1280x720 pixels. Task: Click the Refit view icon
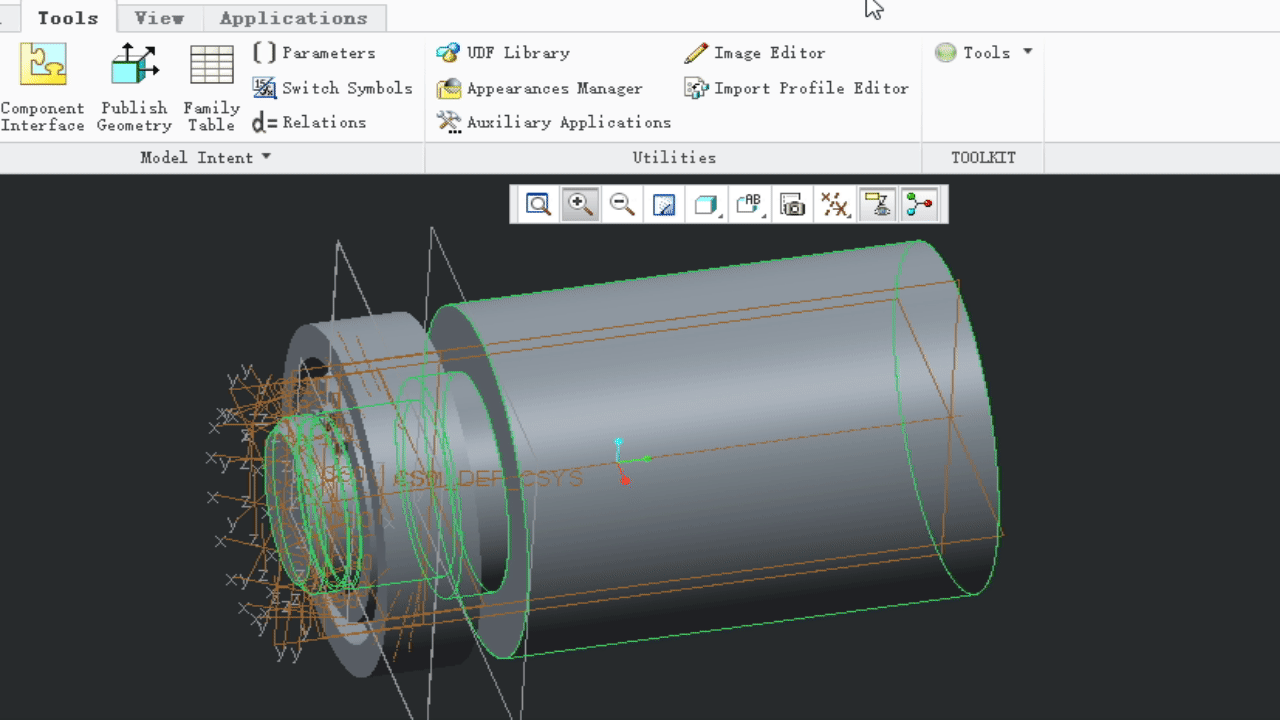tap(538, 205)
